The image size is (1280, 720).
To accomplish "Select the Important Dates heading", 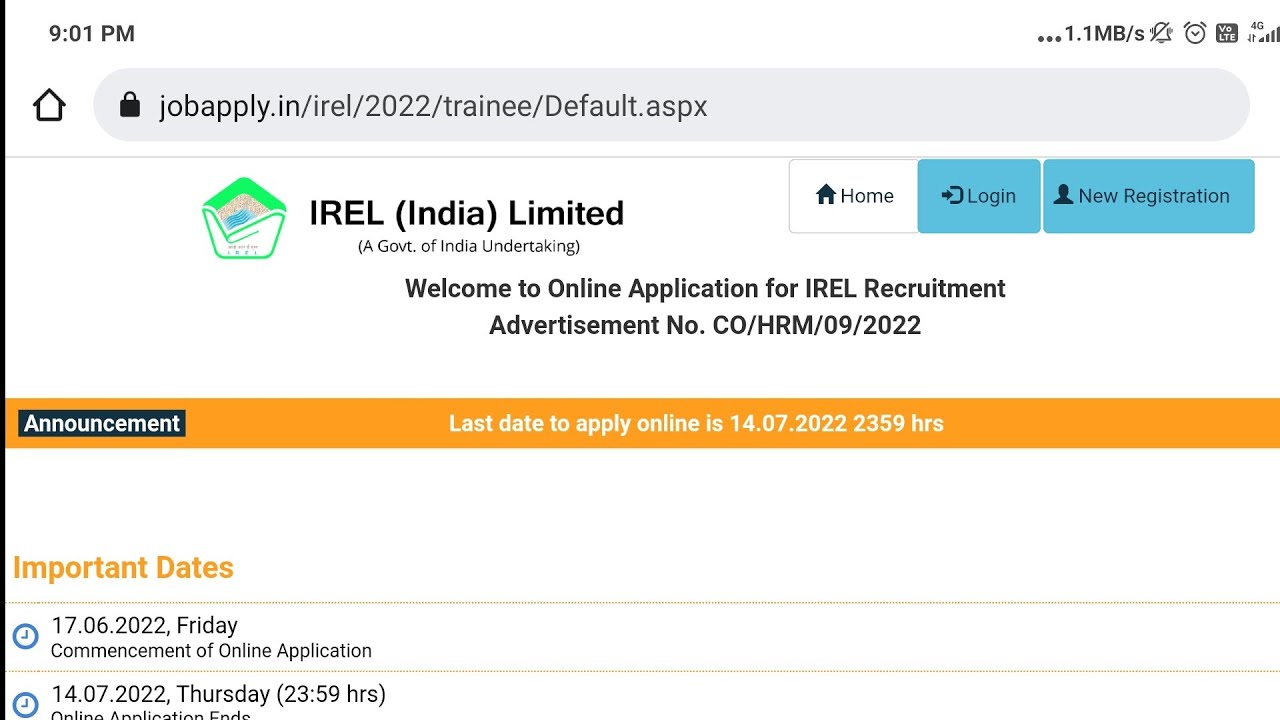I will click(123, 567).
